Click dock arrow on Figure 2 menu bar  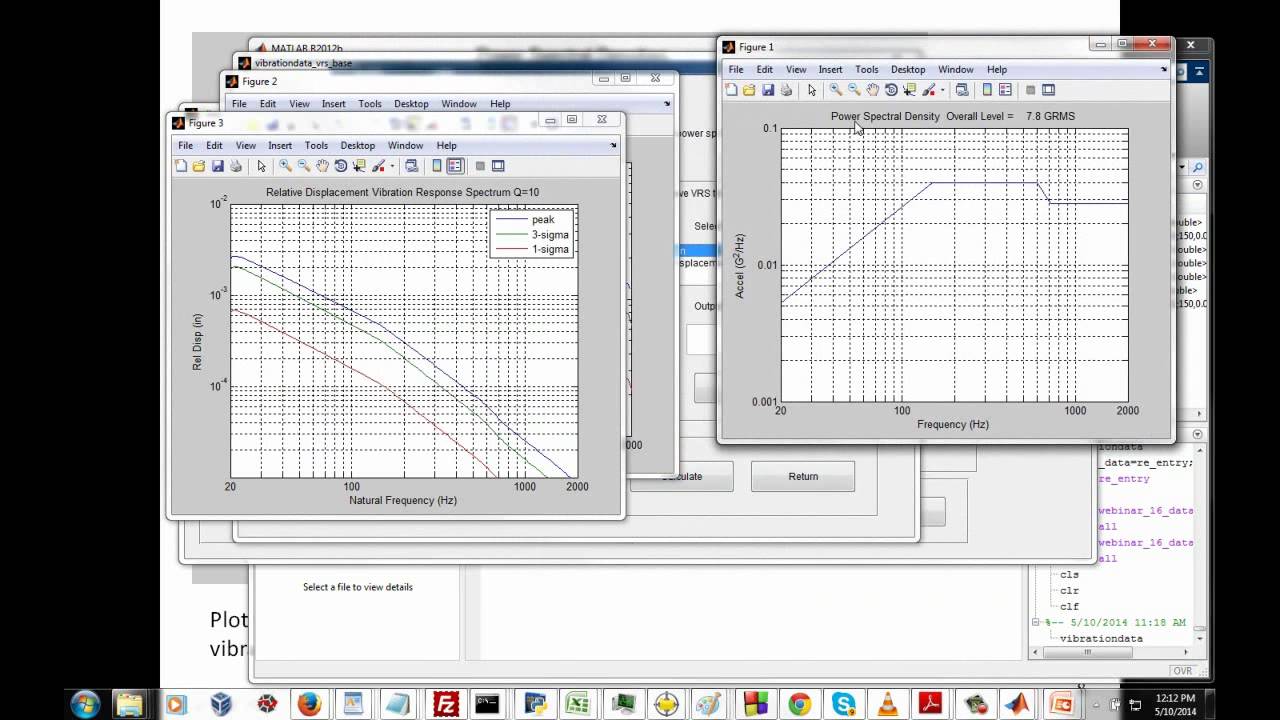667,104
